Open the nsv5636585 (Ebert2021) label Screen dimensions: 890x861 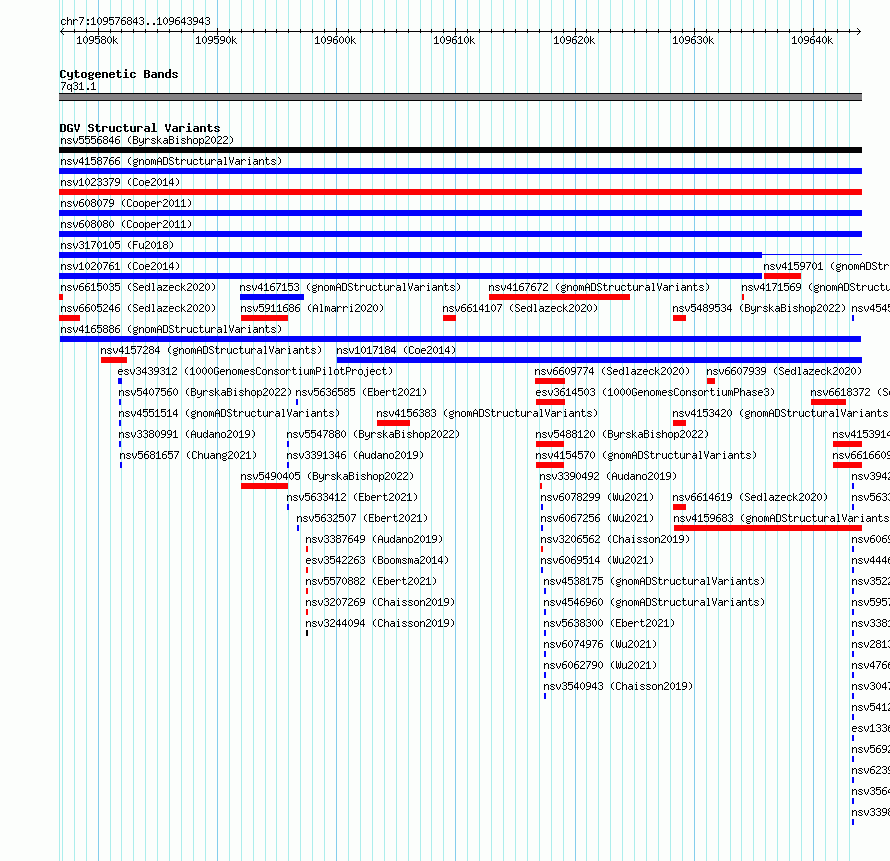pos(361,392)
